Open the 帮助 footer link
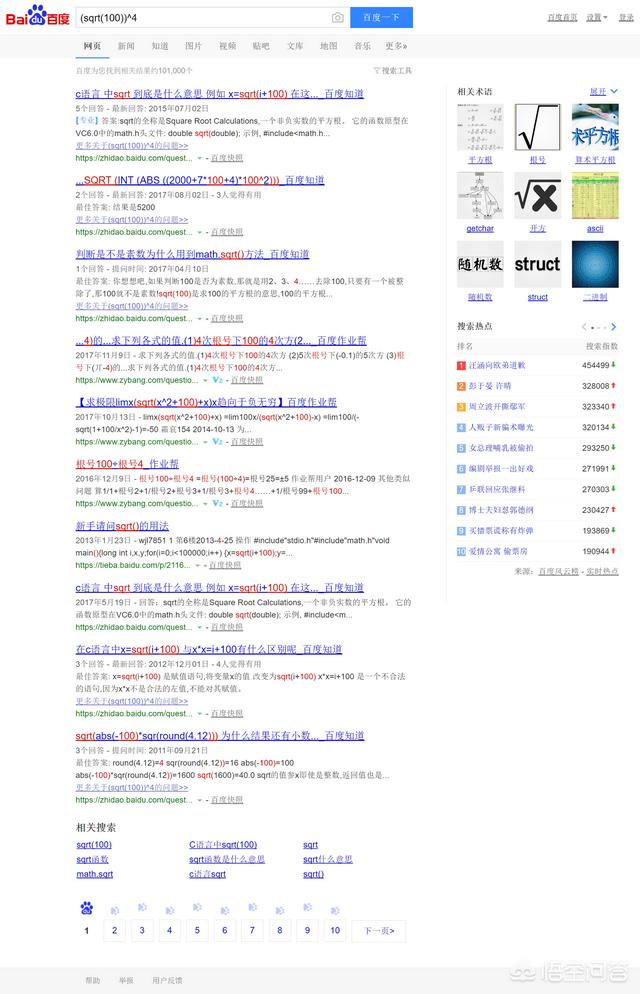This screenshot has height=994, width=640. [93, 981]
